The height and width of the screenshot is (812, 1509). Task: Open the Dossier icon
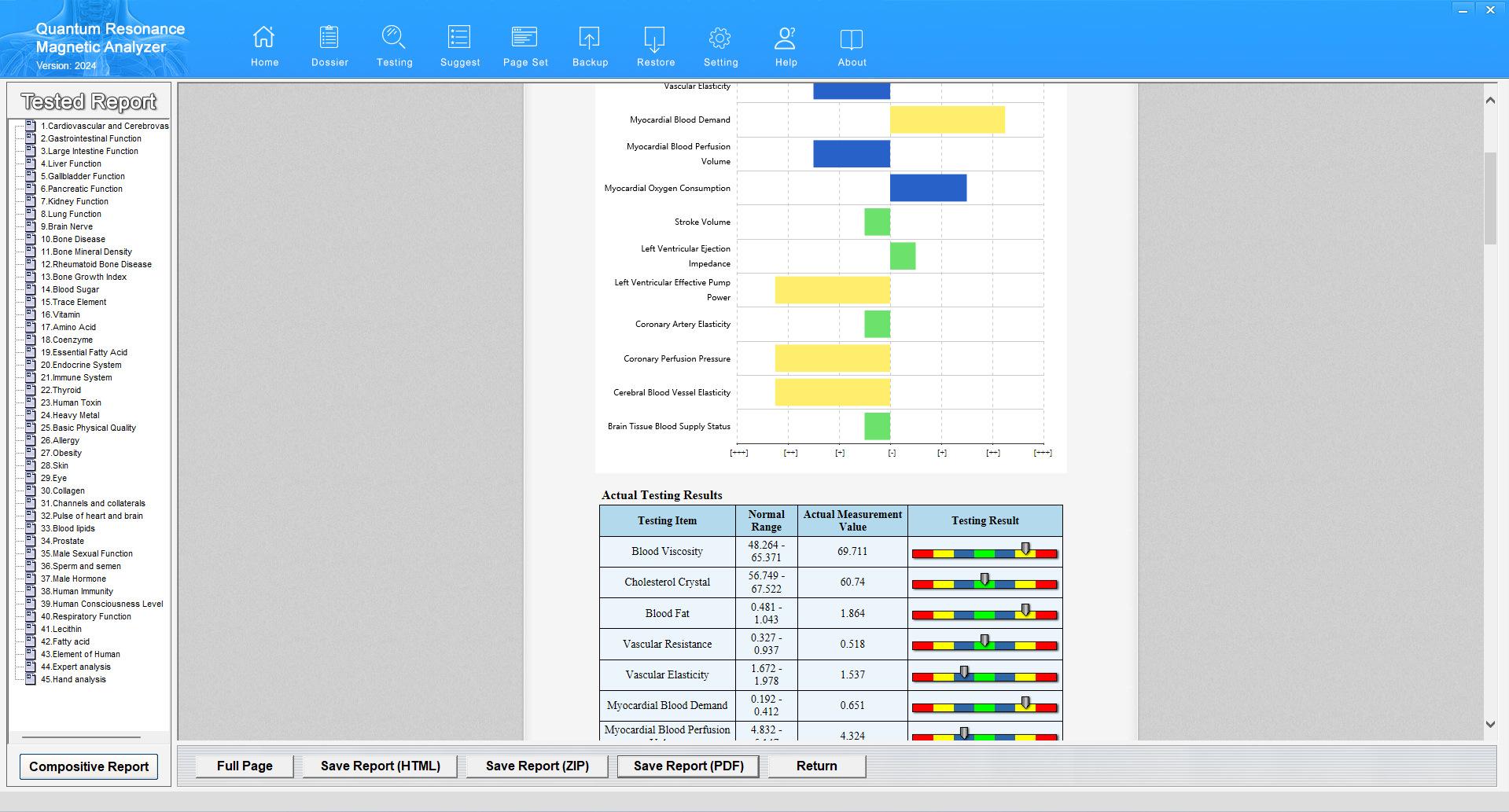tap(329, 37)
